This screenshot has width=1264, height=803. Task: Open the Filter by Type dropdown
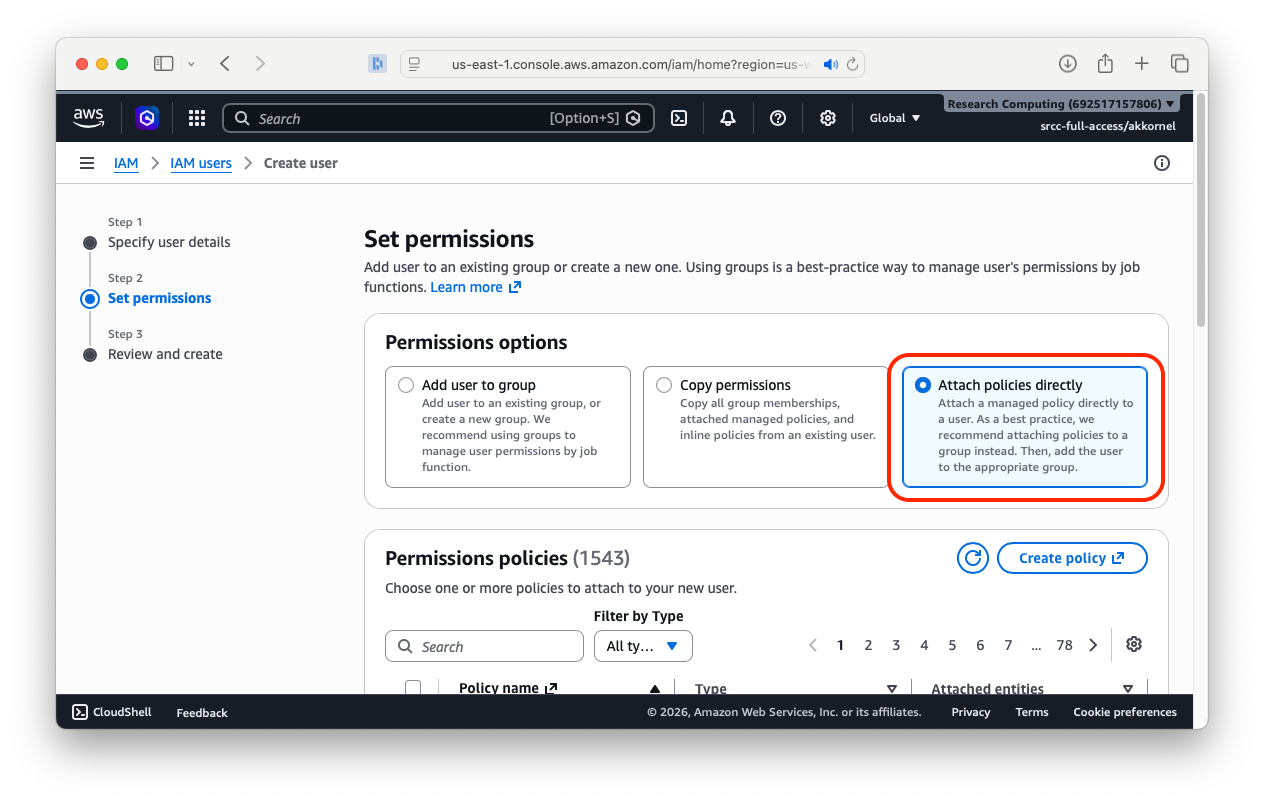coord(643,646)
